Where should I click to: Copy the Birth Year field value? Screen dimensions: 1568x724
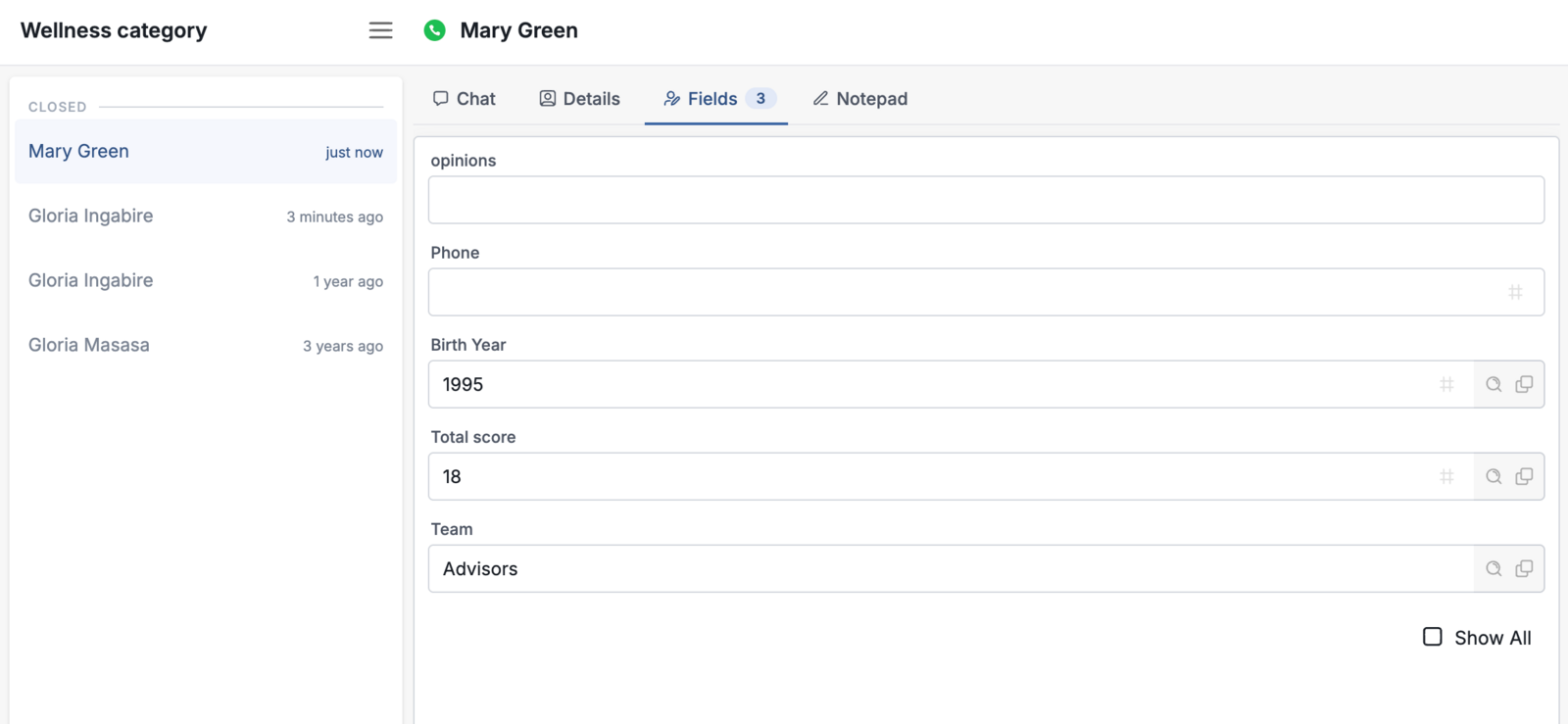1524,384
